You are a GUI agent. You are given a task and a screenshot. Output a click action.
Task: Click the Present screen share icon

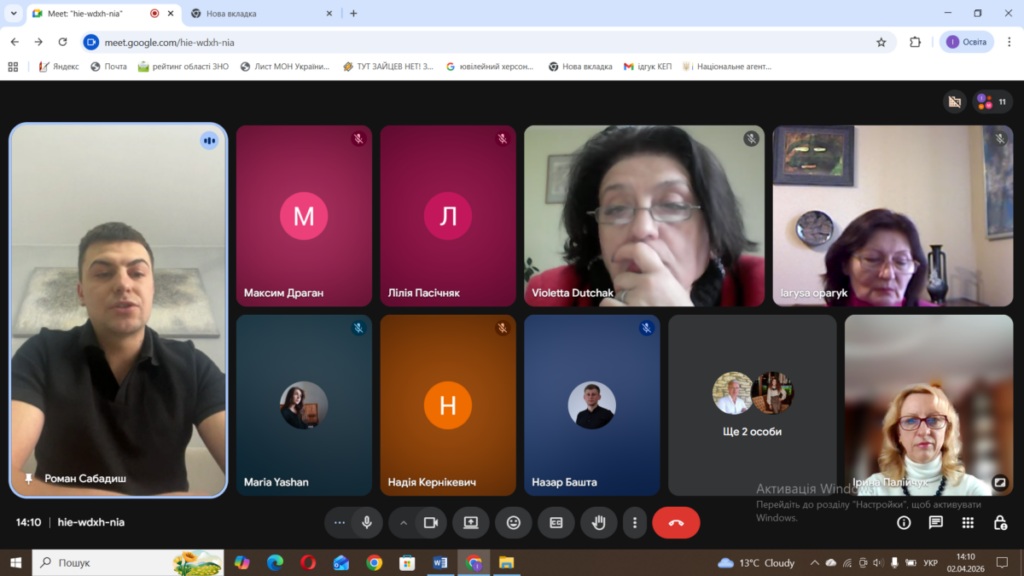tap(470, 522)
